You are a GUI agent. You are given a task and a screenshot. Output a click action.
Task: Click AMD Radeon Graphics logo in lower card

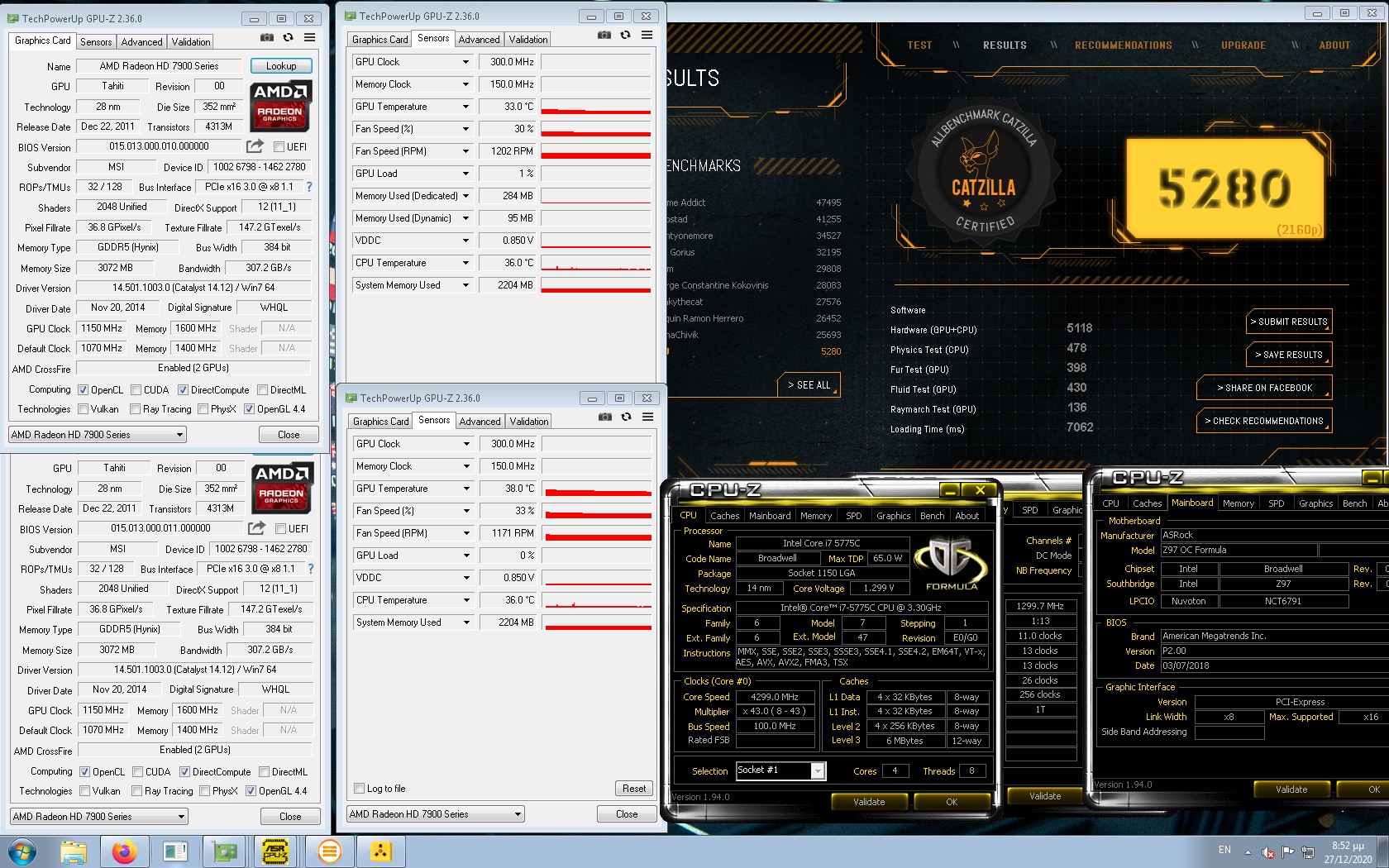282,488
